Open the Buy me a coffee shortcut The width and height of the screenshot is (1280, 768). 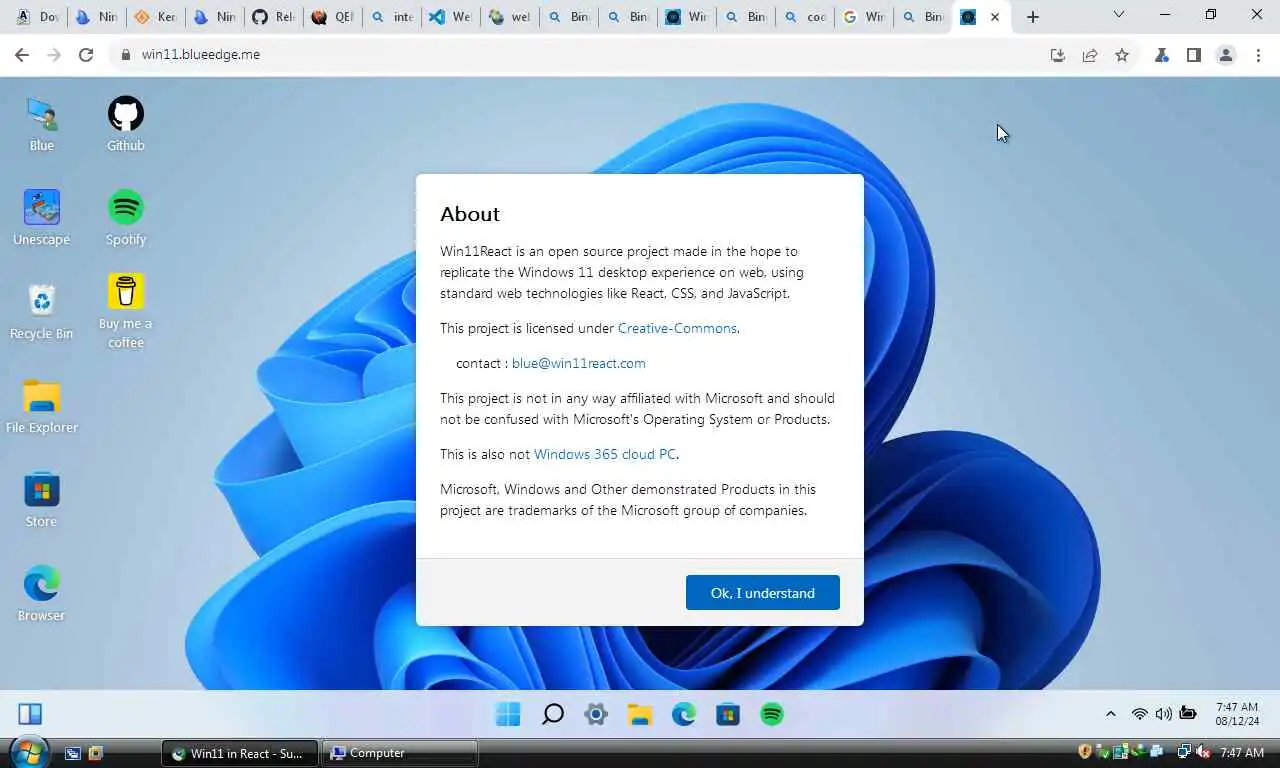coord(126,311)
